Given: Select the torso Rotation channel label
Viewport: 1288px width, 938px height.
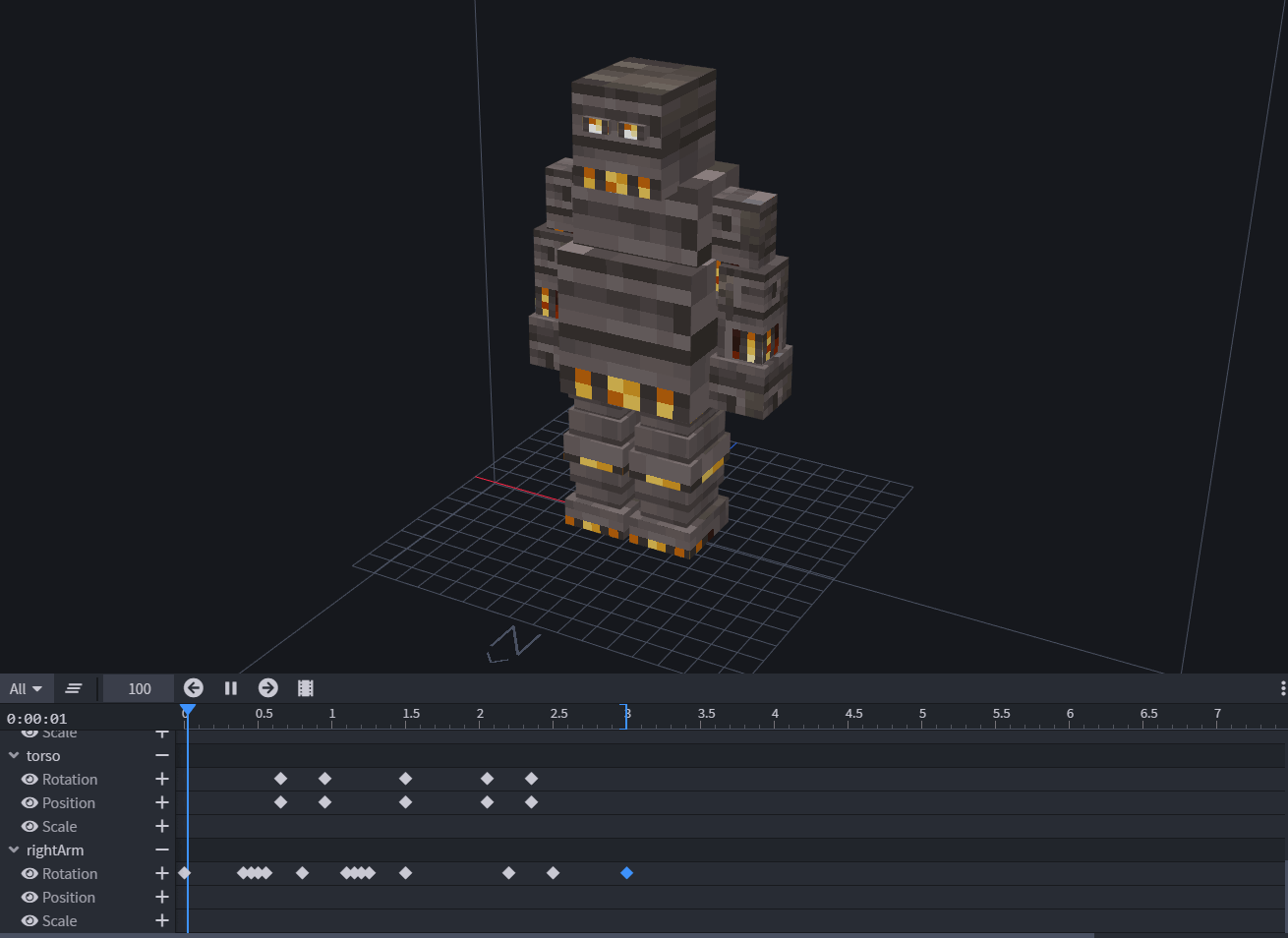Looking at the screenshot, I should coord(70,780).
